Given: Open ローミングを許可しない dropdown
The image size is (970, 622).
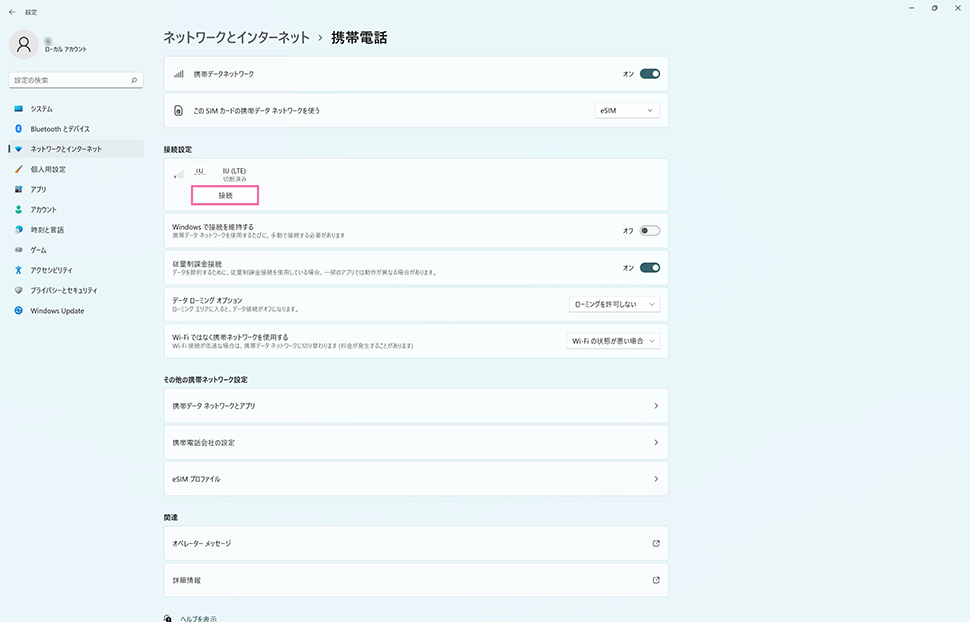Looking at the screenshot, I should tap(613, 304).
